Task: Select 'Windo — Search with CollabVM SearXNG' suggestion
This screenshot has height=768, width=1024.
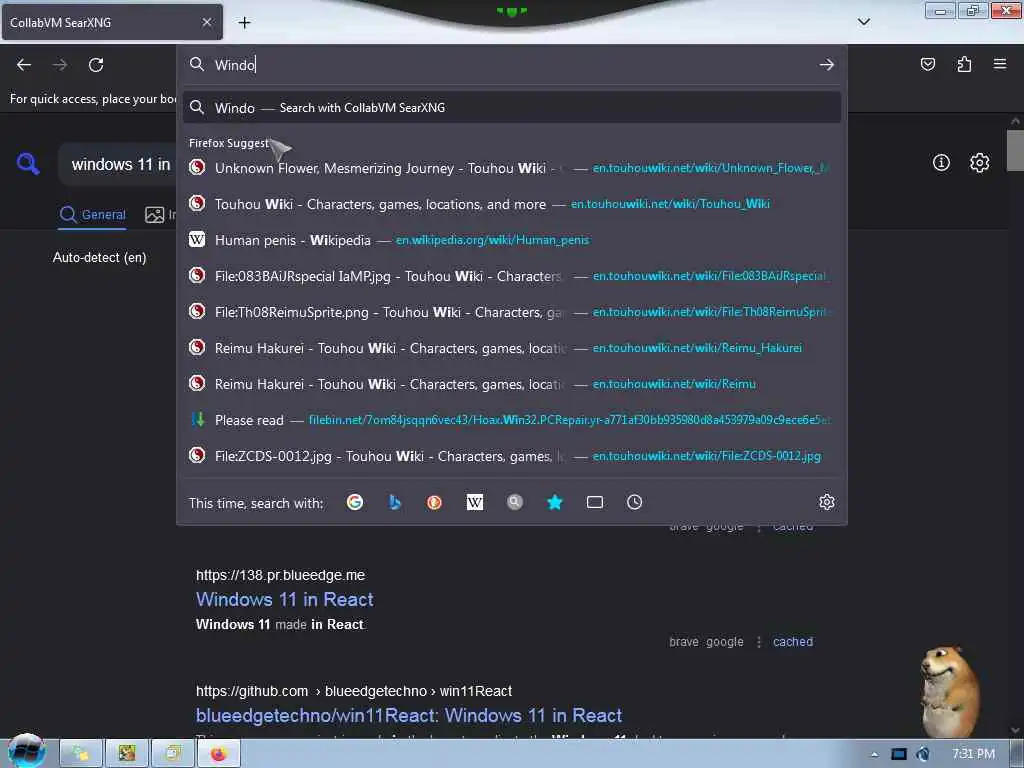Action: click(512, 108)
